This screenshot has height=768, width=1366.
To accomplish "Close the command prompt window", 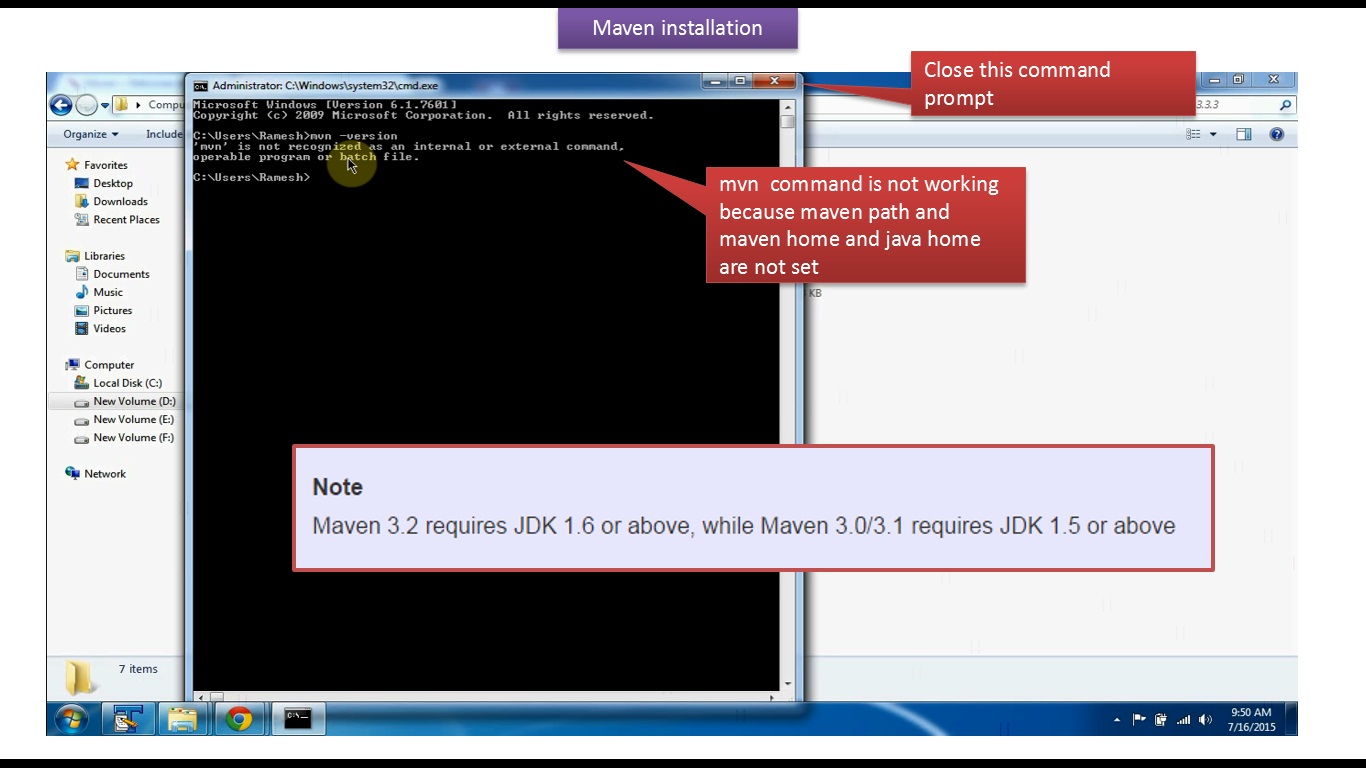I will pos(774,81).
